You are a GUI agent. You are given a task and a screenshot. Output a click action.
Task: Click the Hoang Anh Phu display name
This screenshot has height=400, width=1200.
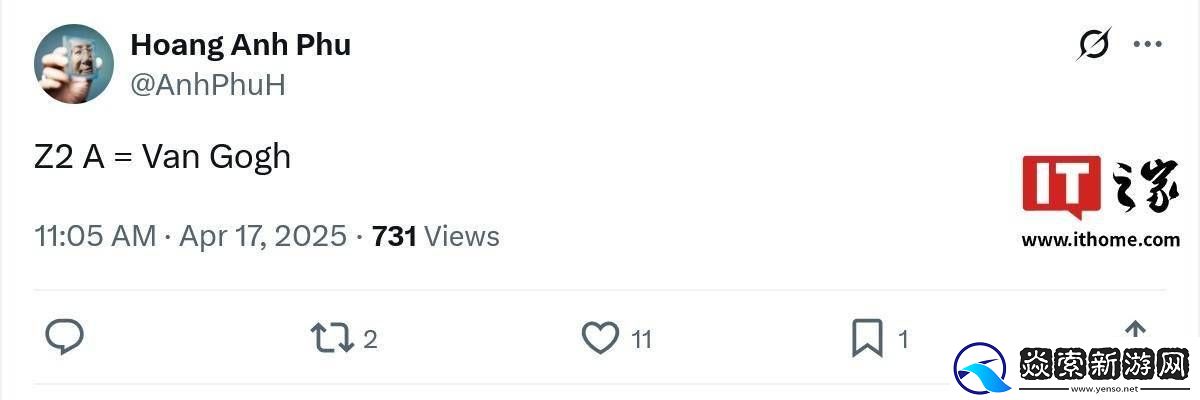tap(240, 45)
